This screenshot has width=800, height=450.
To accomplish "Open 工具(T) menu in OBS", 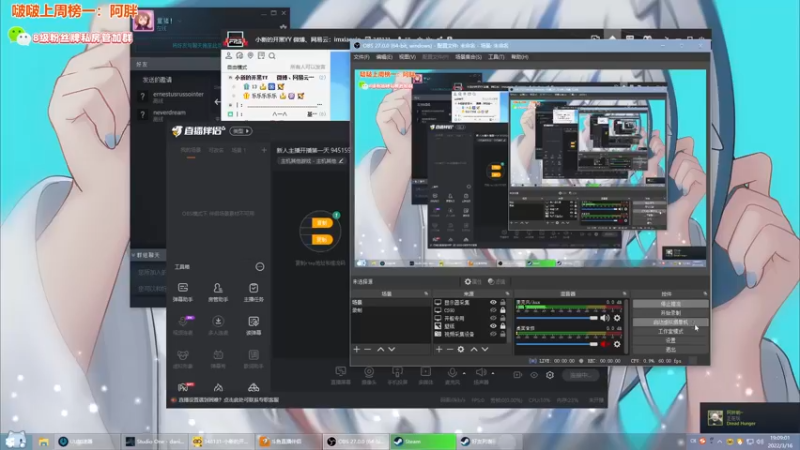I will point(496,57).
